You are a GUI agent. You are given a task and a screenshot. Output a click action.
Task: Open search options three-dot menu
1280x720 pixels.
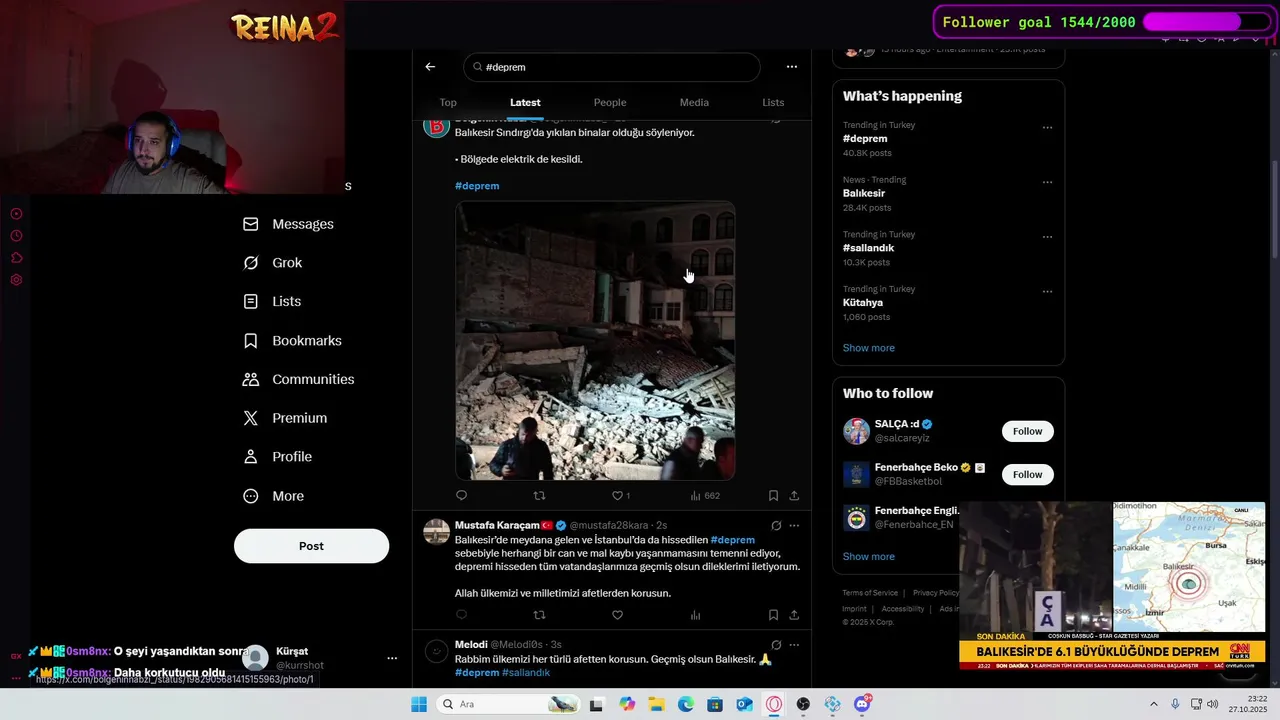coord(792,67)
